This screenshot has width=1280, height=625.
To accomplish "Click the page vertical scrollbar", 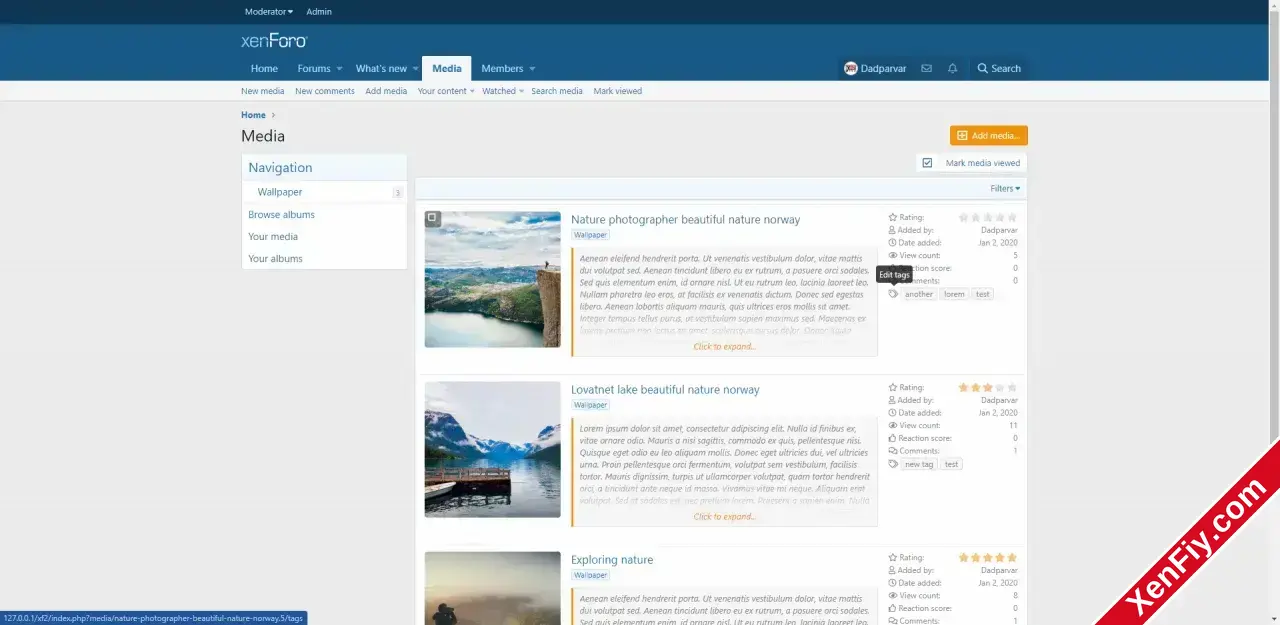I will (1274, 230).
